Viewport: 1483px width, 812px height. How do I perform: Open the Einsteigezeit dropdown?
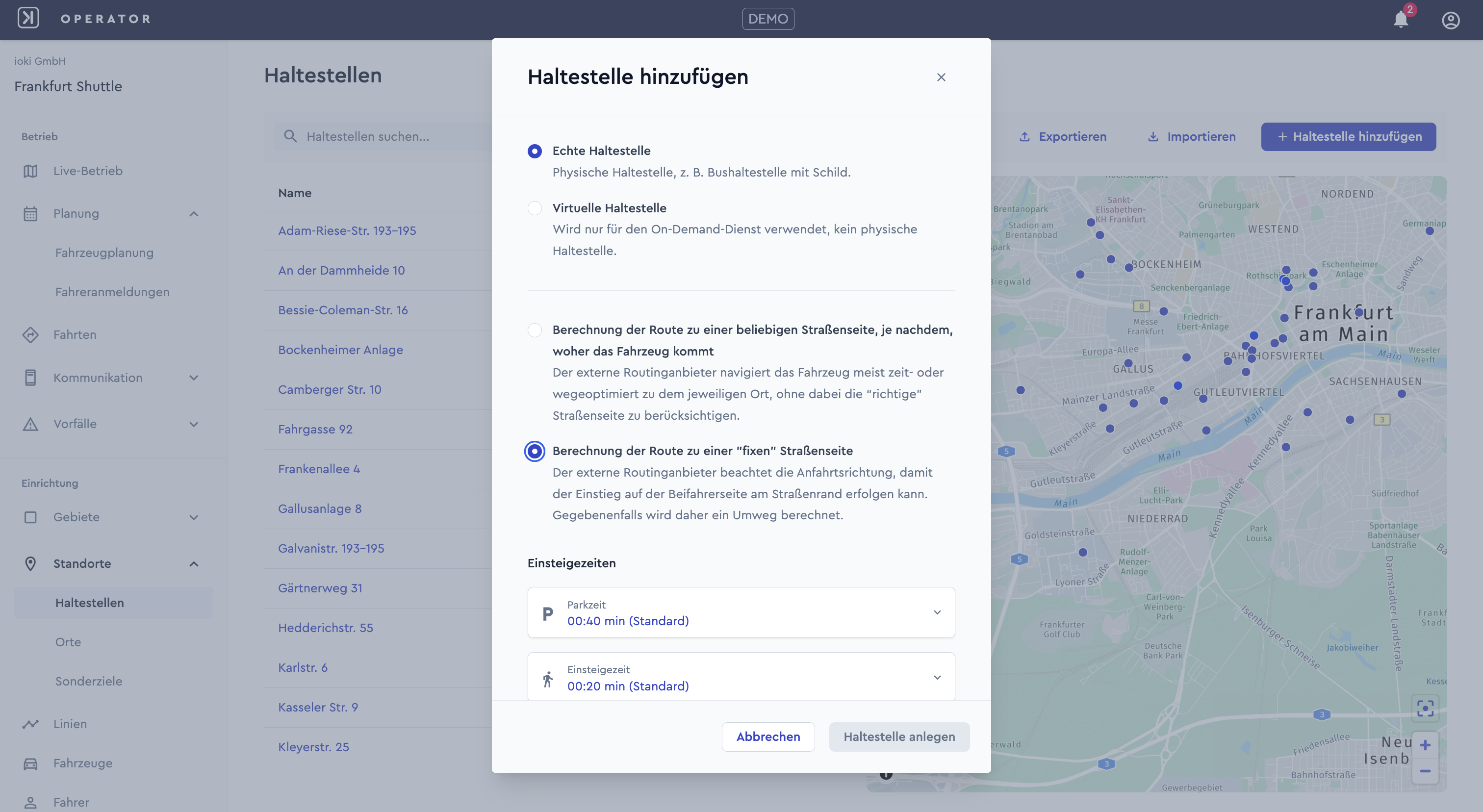pos(741,677)
